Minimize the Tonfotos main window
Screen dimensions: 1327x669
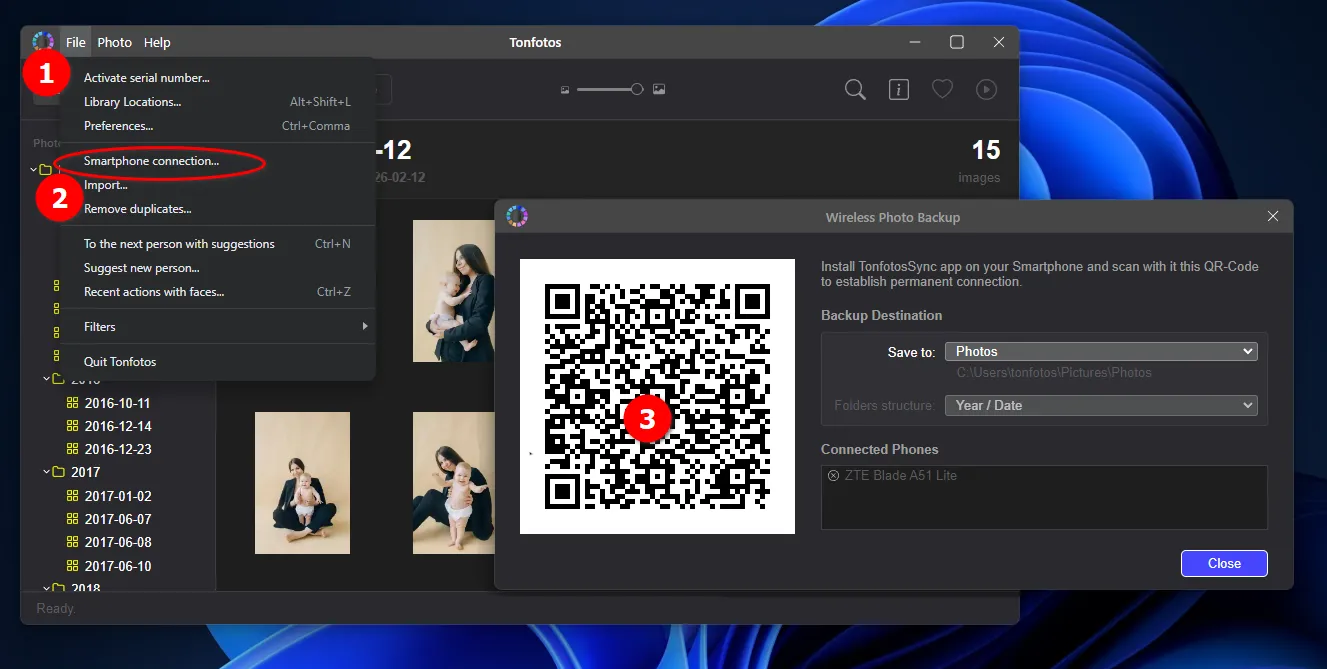915,42
